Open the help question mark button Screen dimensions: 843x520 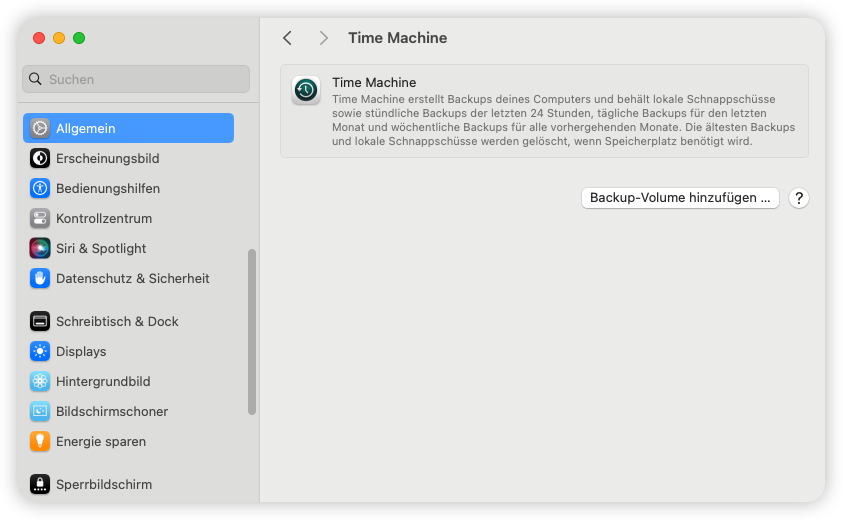click(x=799, y=198)
